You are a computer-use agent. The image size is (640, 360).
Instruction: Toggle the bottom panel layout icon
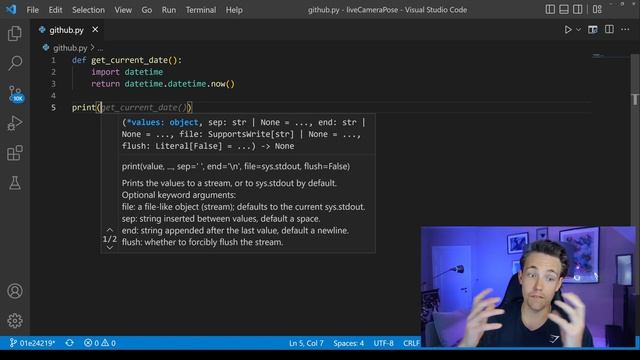564,9
